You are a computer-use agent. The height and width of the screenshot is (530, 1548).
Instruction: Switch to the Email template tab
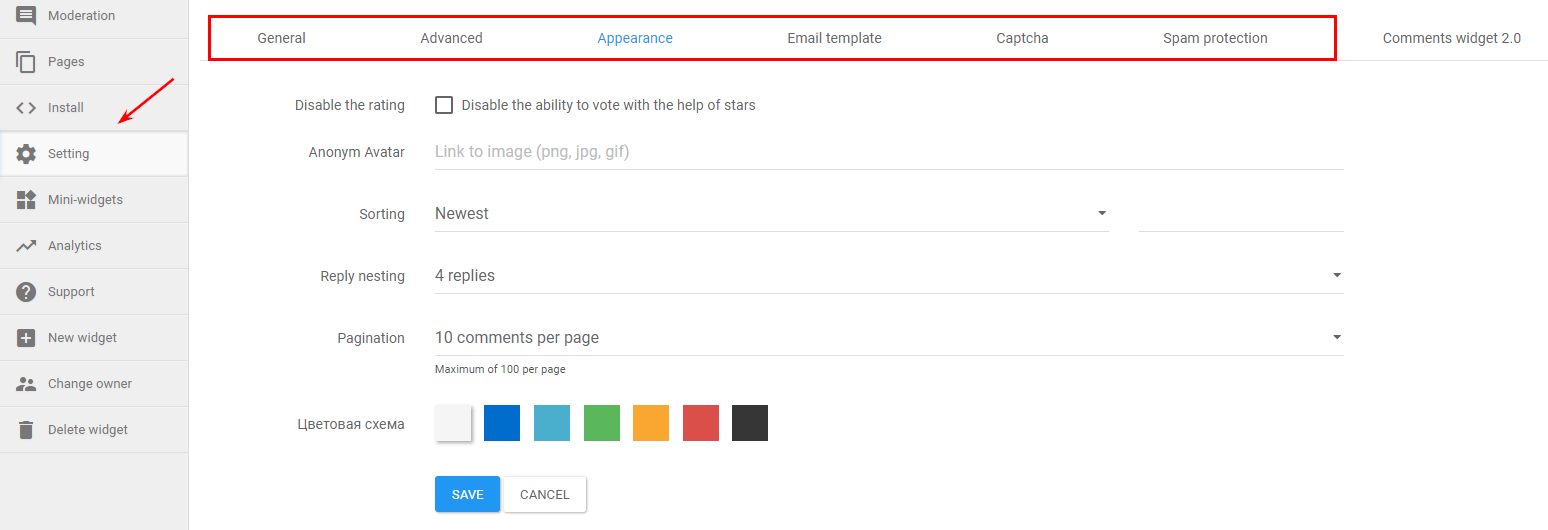(834, 38)
